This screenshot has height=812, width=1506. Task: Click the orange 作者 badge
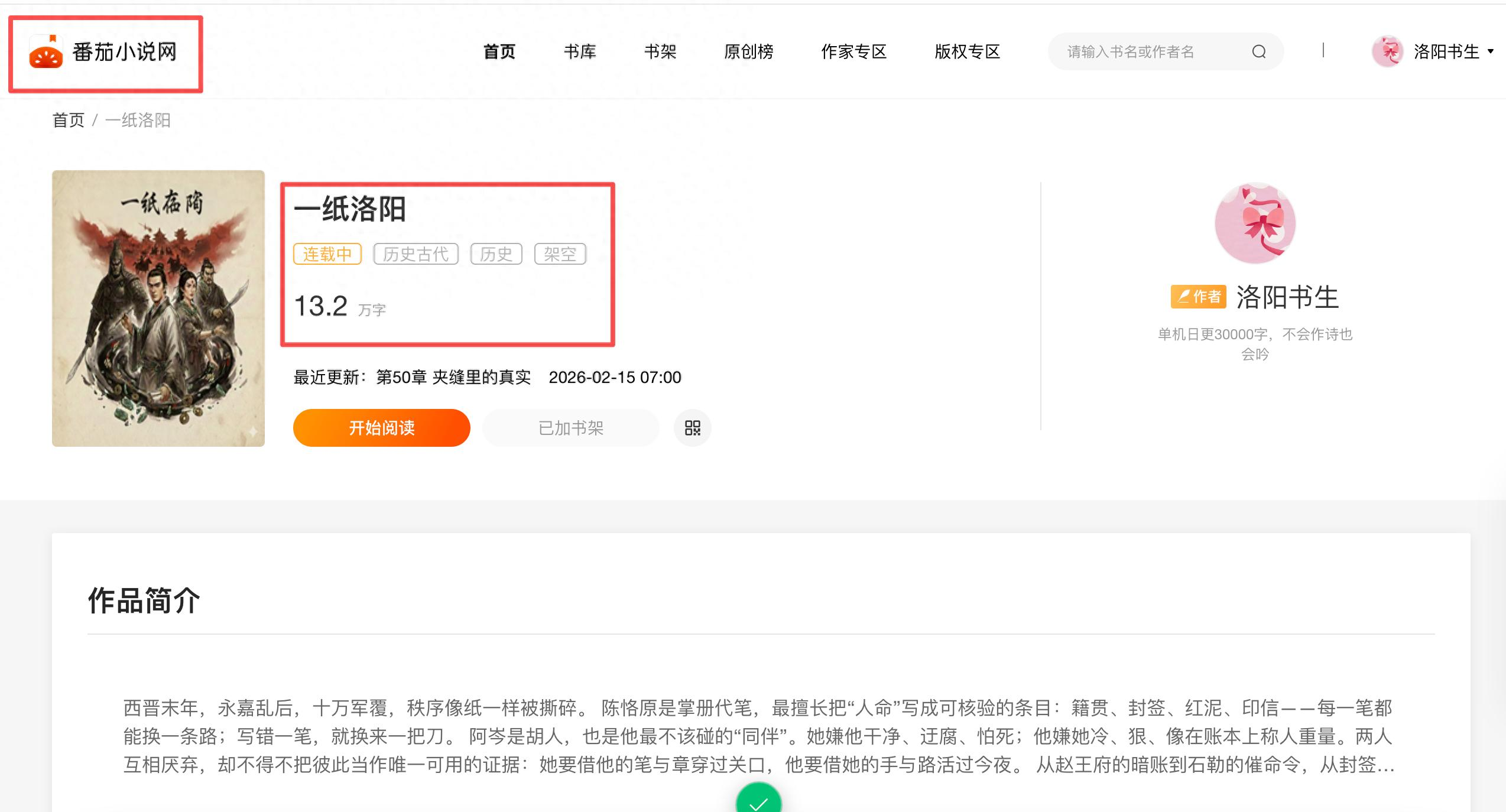tap(1198, 297)
